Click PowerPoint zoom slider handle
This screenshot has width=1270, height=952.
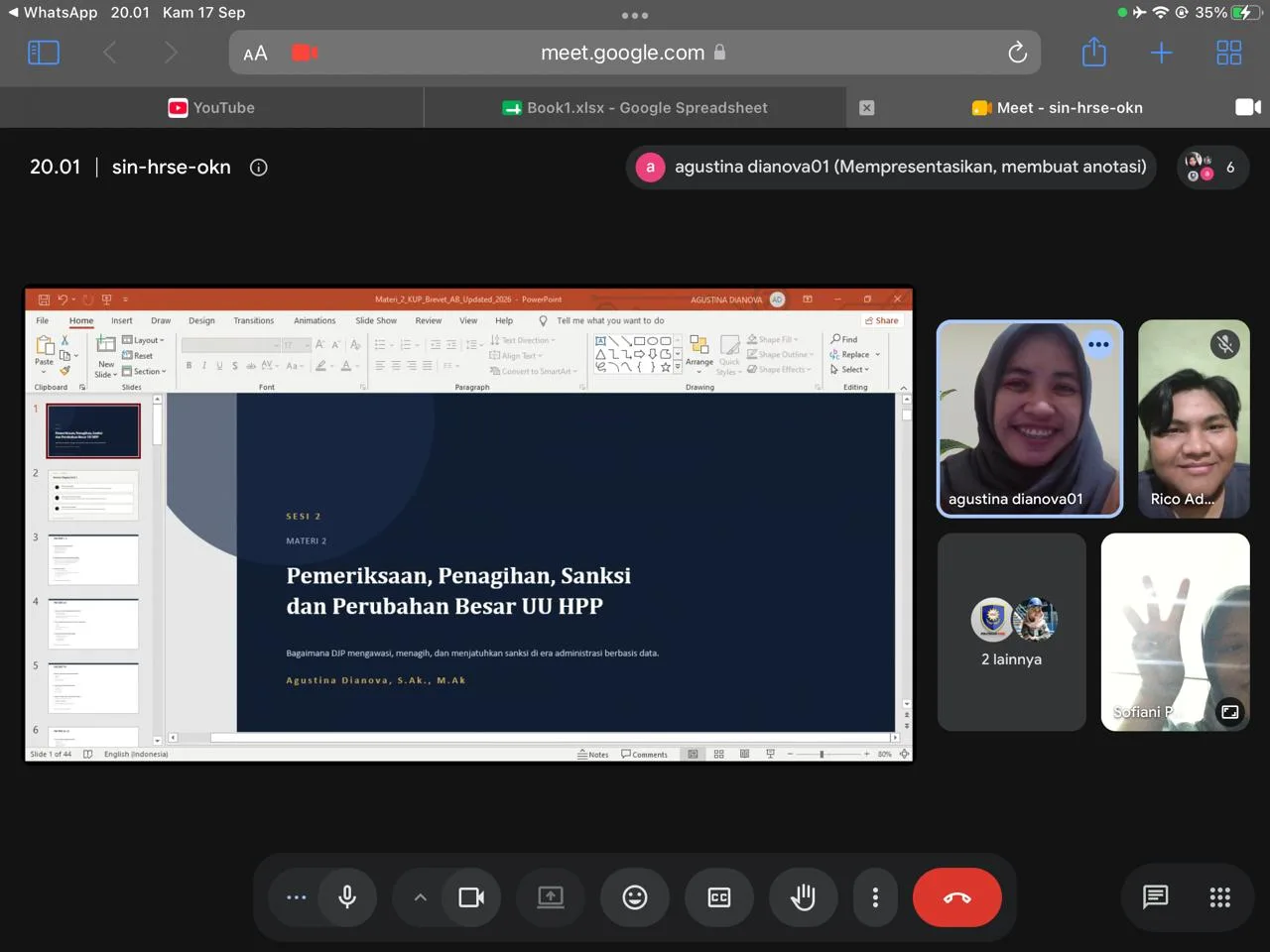pos(822,755)
